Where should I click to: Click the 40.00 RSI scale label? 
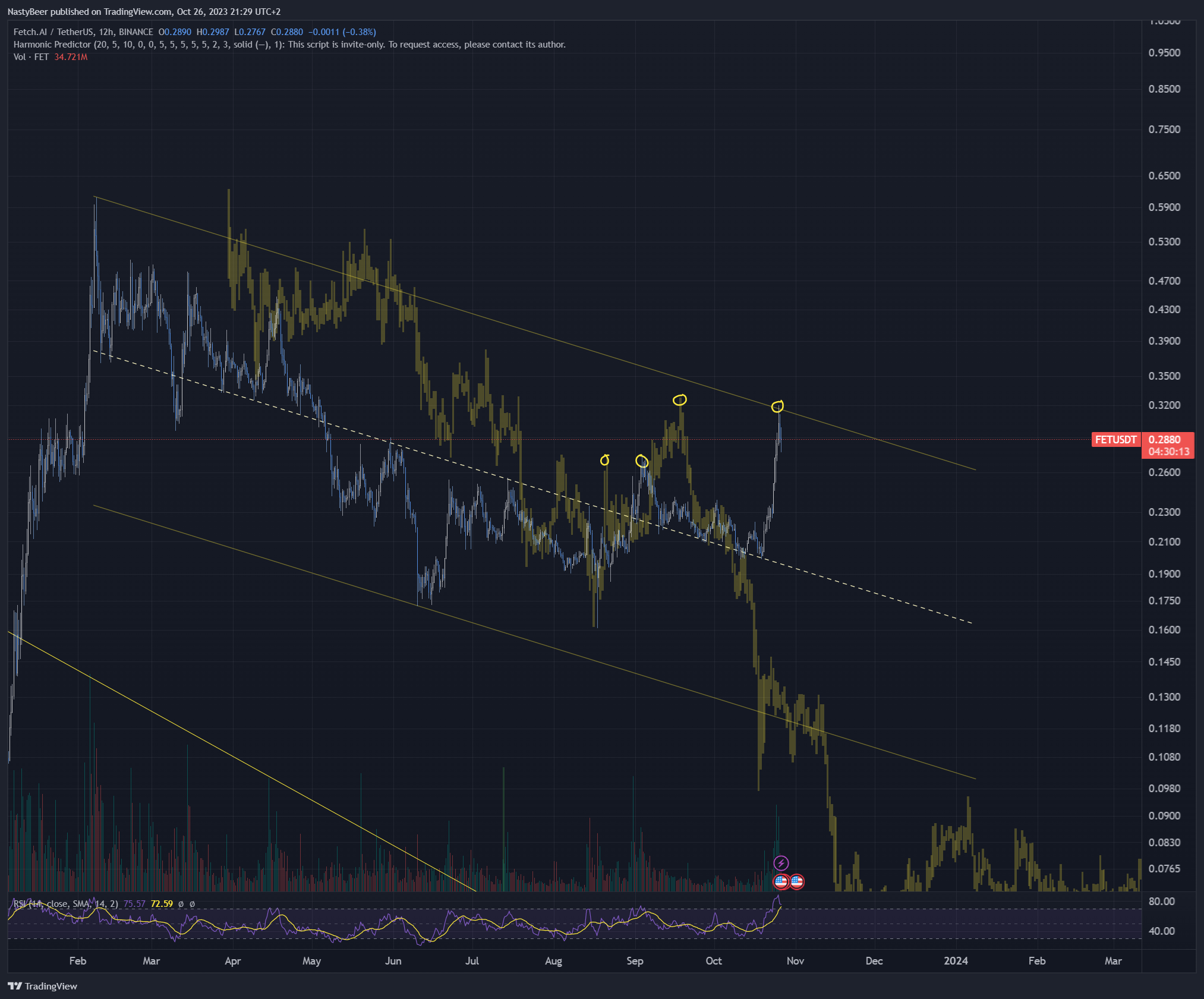point(1162,931)
